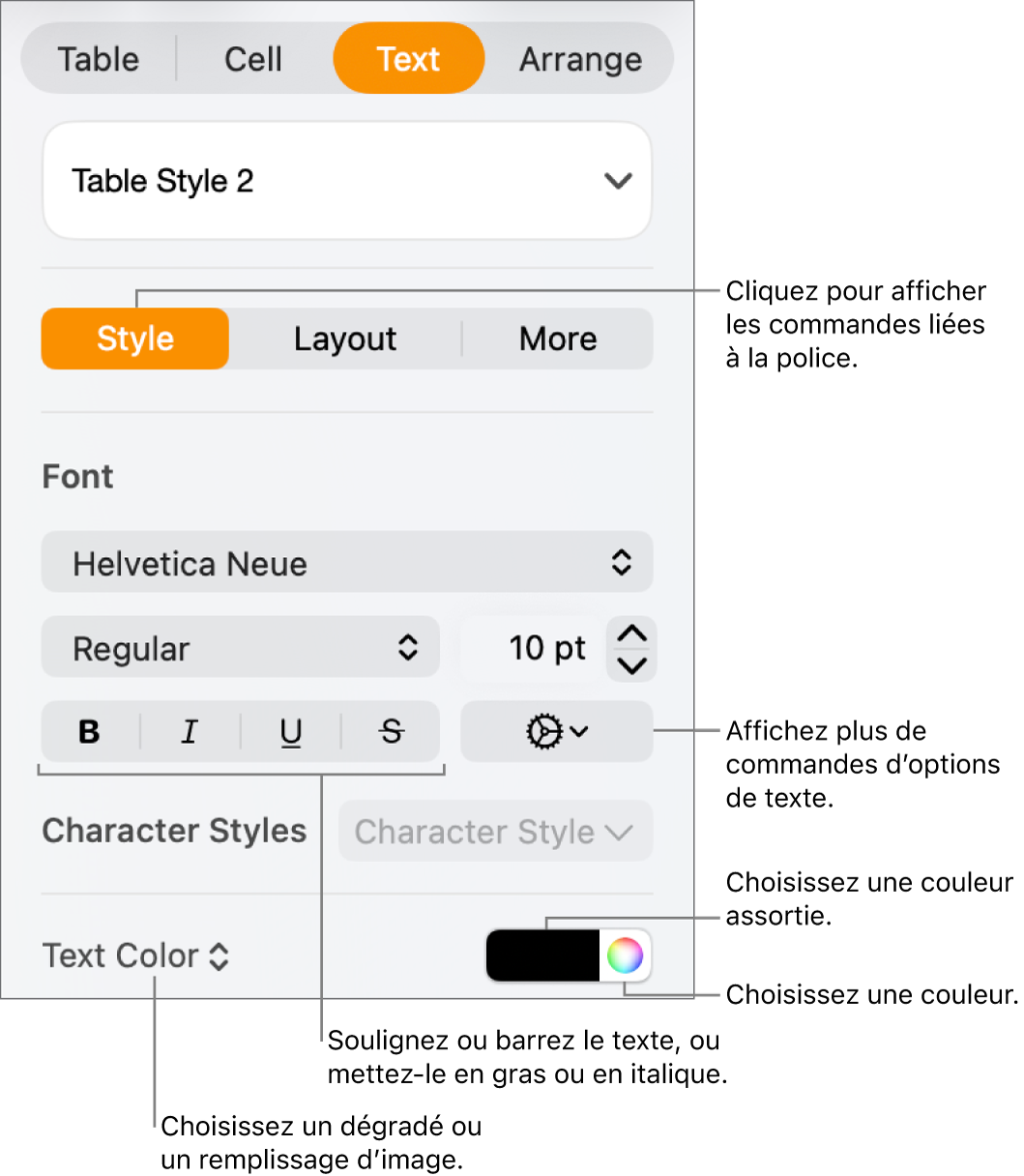Image resolution: width=1024 pixels, height=1176 pixels.
Task: Activate the More controls pane
Action: [x=558, y=338]
